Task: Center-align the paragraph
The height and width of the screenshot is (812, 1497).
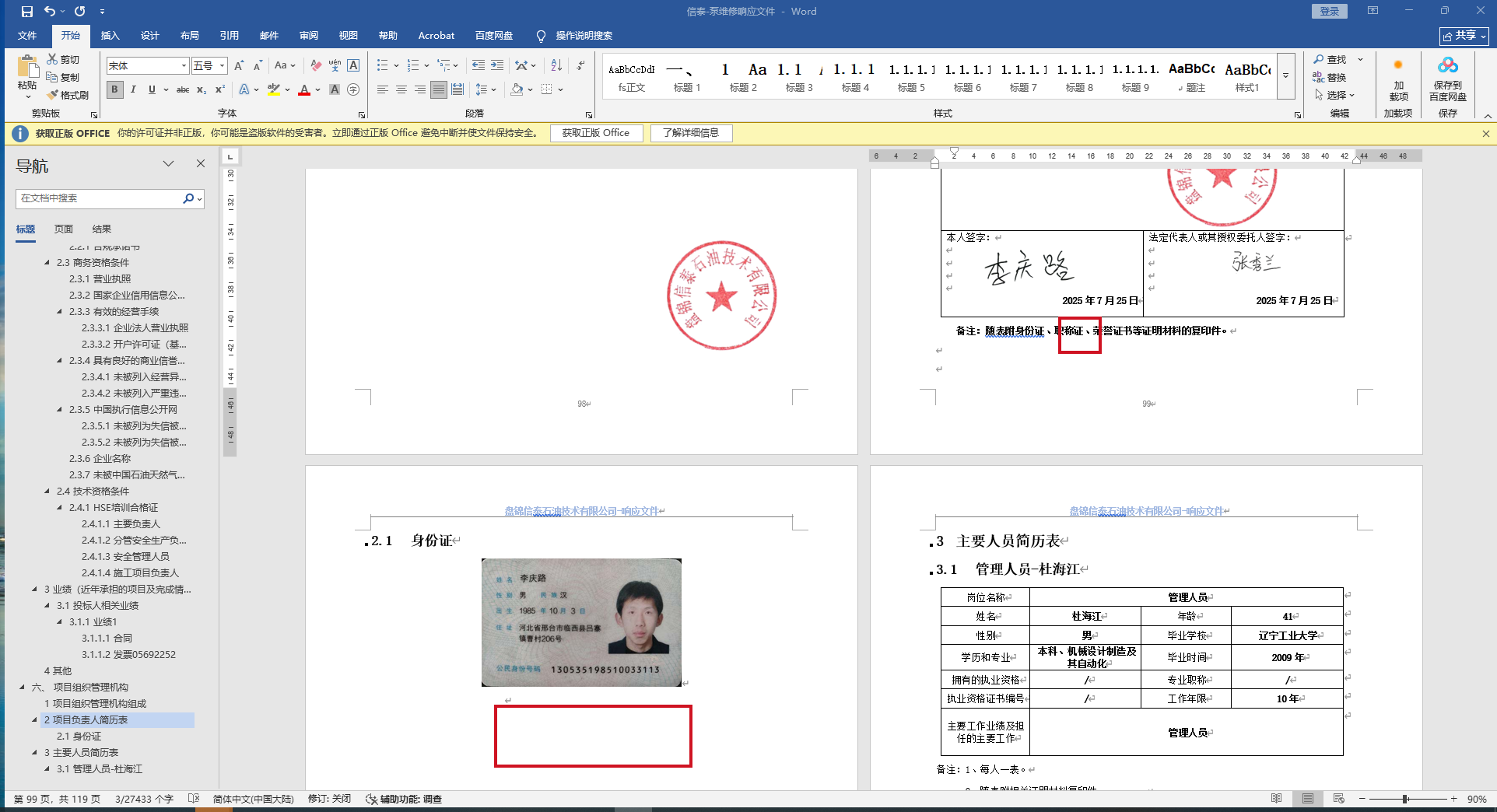Action: 401,90
